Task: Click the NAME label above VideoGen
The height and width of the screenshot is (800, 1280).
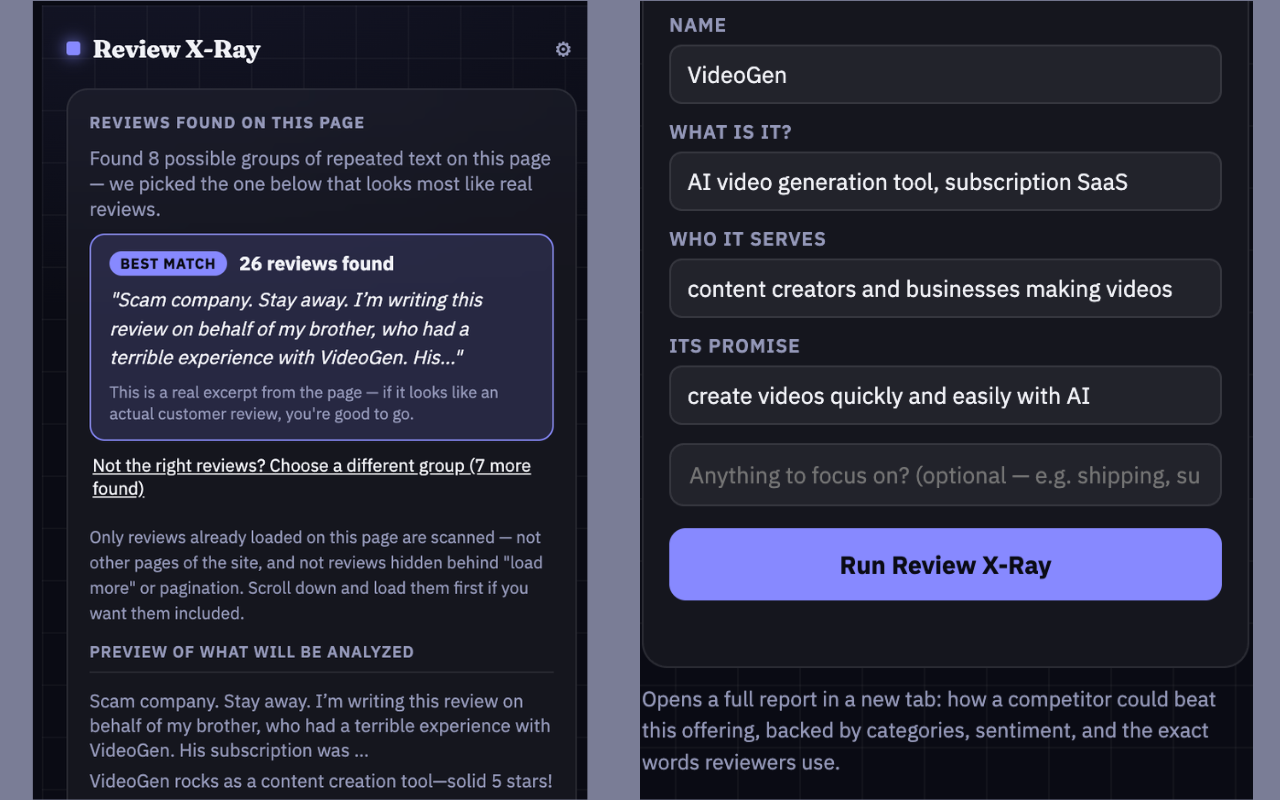Action: pyautogui.click(x=698, y=26)
